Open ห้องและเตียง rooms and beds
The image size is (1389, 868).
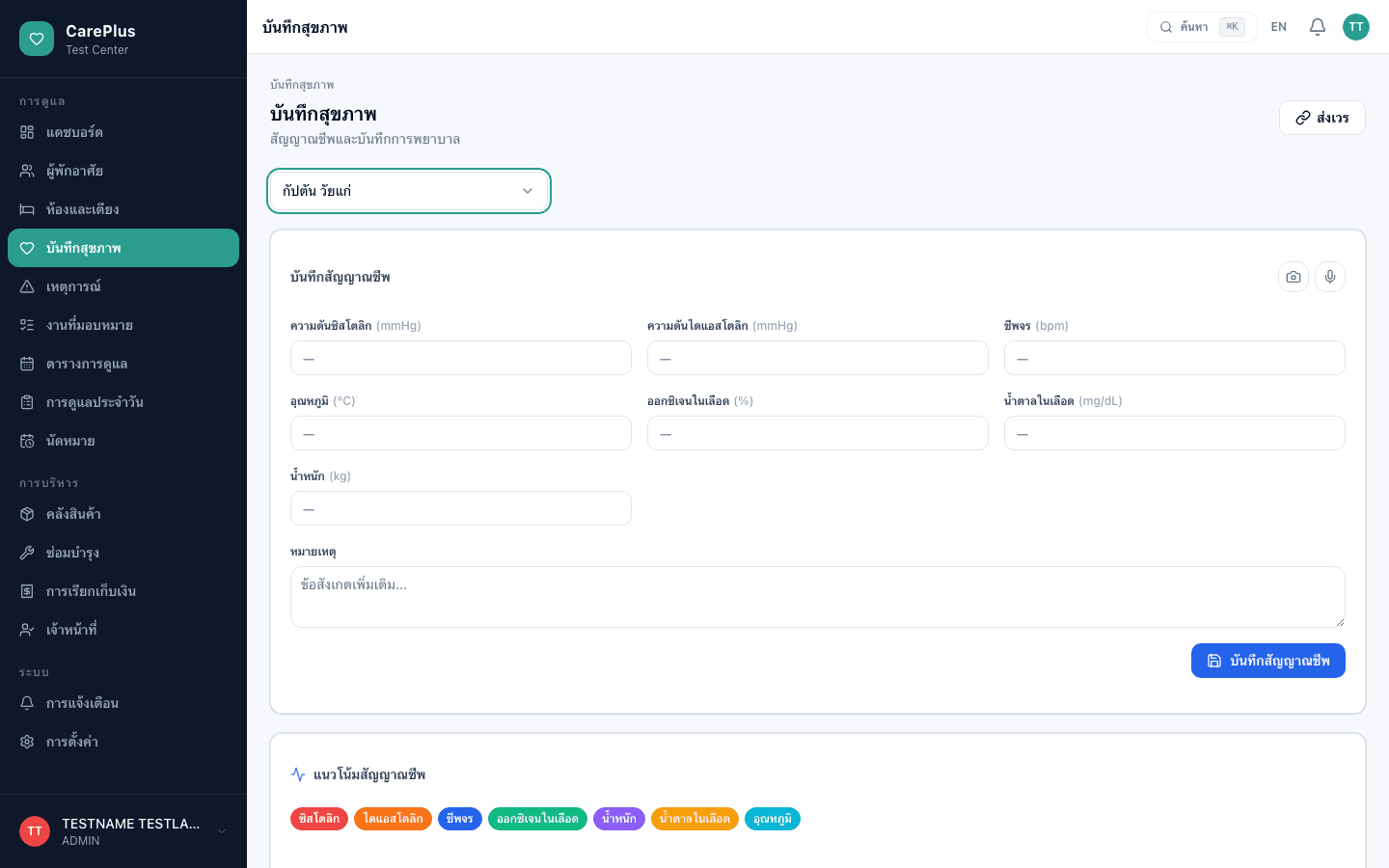(x=123, y=209)
